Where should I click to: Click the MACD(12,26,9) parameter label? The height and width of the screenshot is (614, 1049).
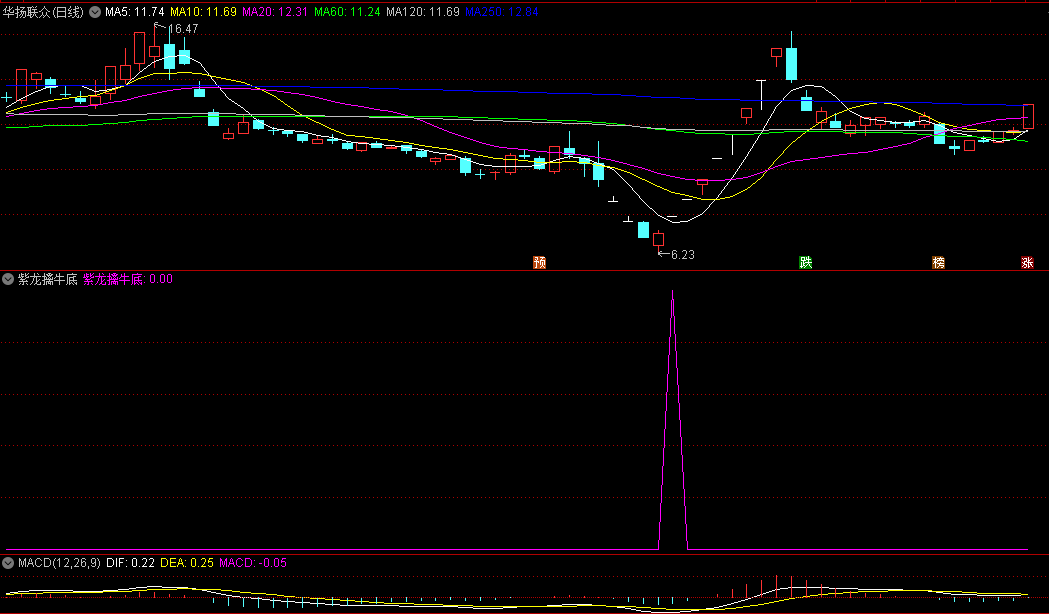[x=59, y=563]
